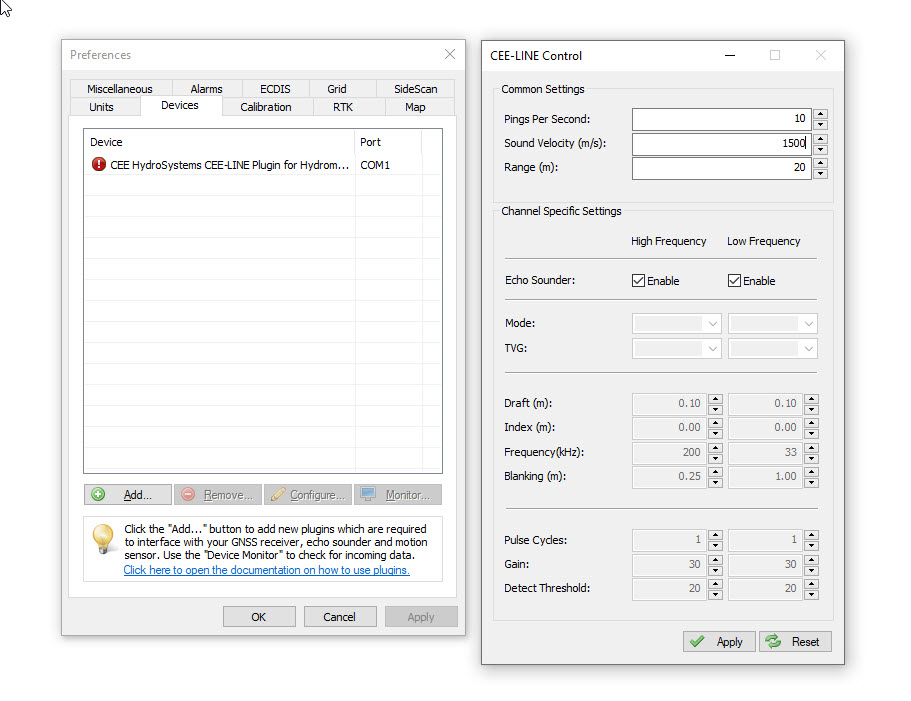Screen dimensions: 911x701
Task: Click Cancel in Preferences dialog
Action: point(340,617)
